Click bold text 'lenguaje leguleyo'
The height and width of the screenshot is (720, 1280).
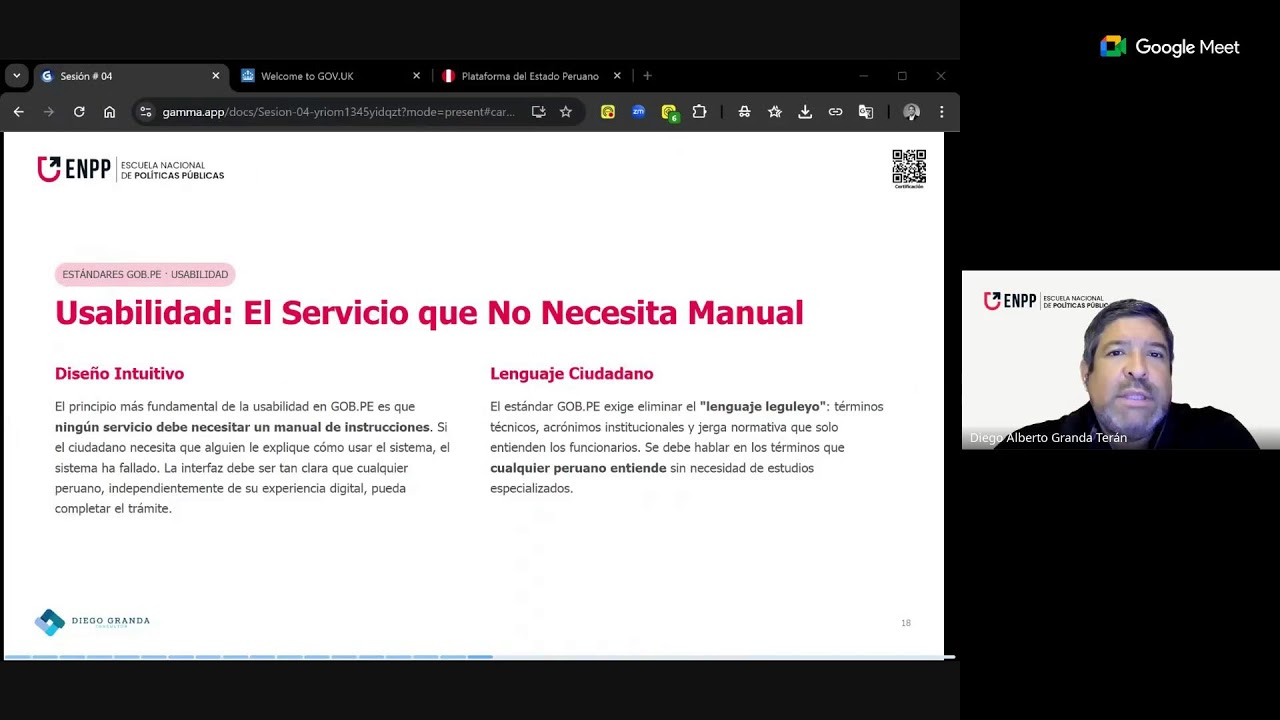click(763, 407)
